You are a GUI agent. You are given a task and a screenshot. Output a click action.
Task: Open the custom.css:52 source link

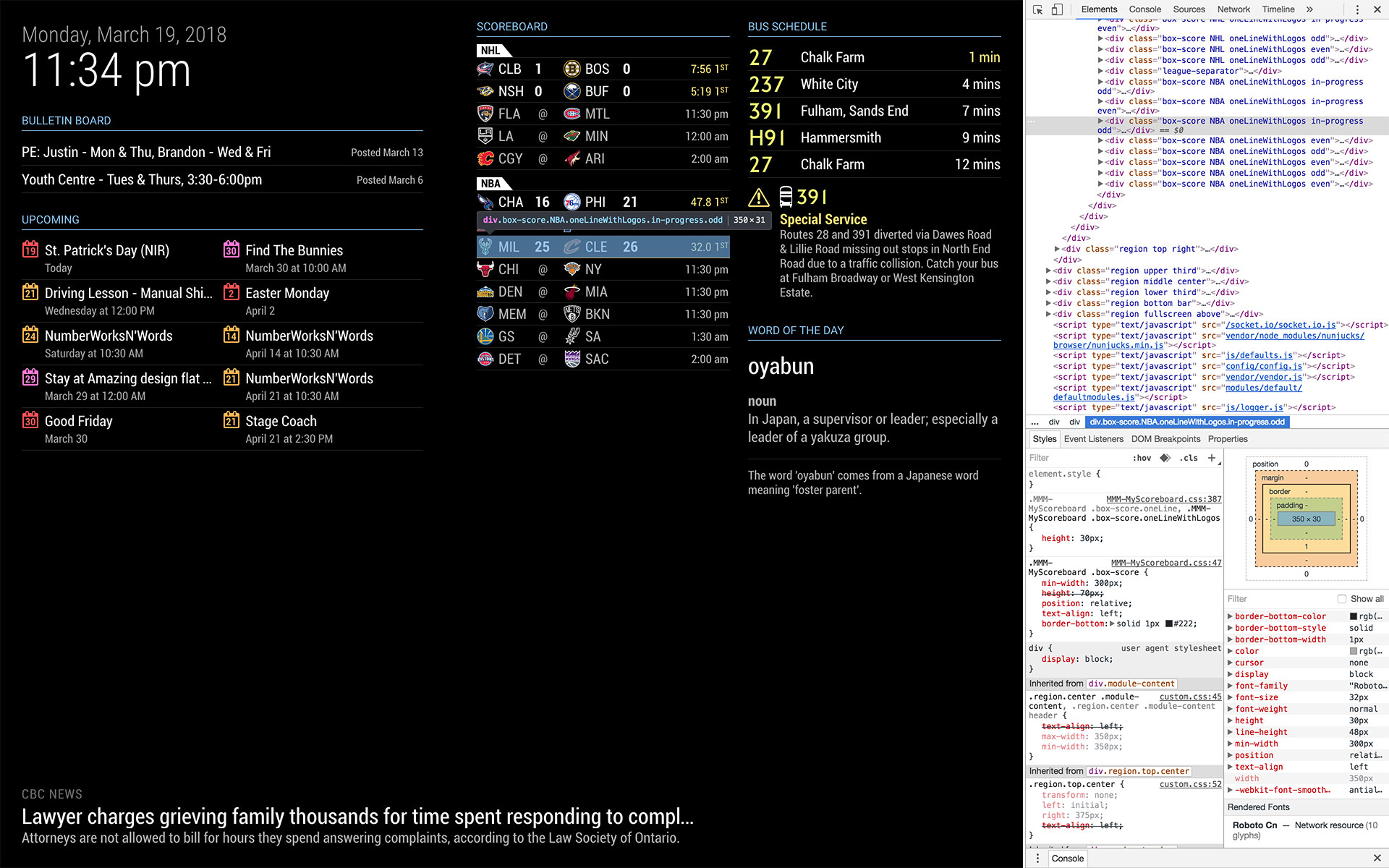coord(1190,784)
